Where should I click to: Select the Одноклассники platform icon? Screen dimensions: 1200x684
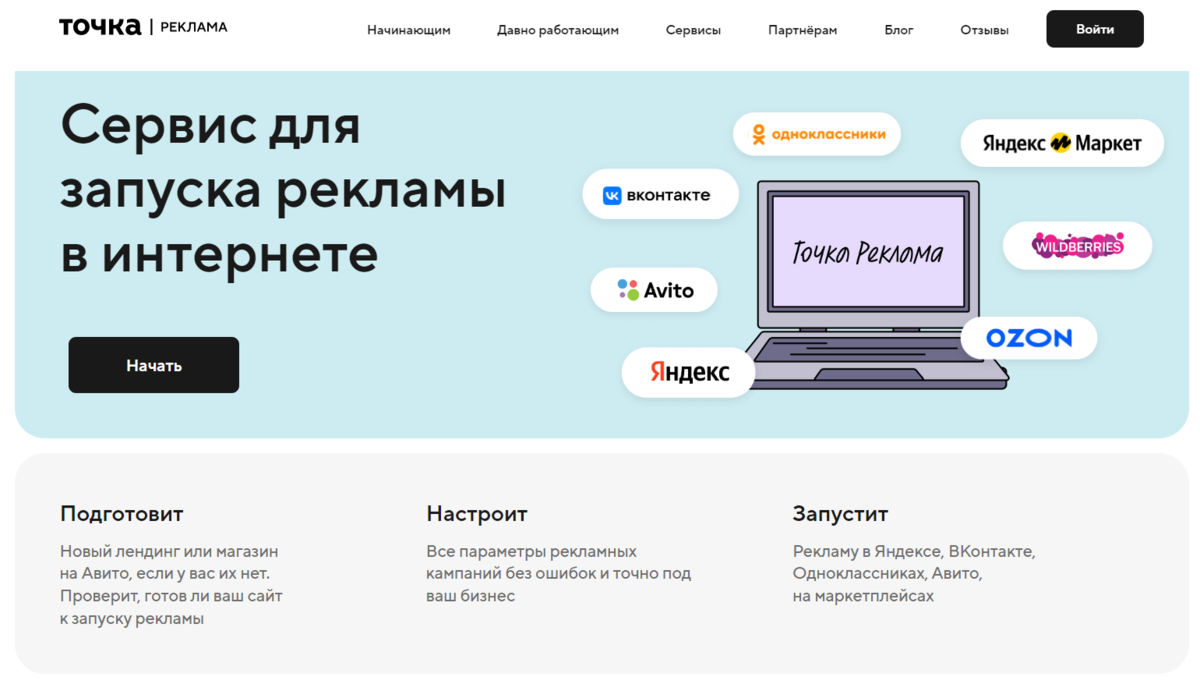(816, 131)
